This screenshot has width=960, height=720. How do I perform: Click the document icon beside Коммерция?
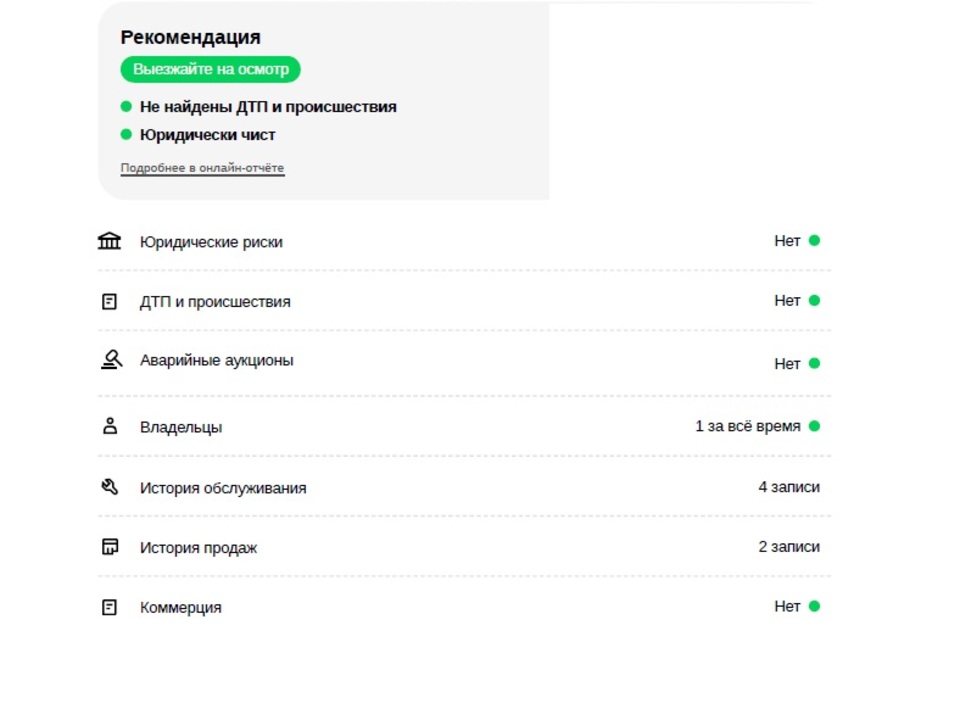tap(110, 607)
